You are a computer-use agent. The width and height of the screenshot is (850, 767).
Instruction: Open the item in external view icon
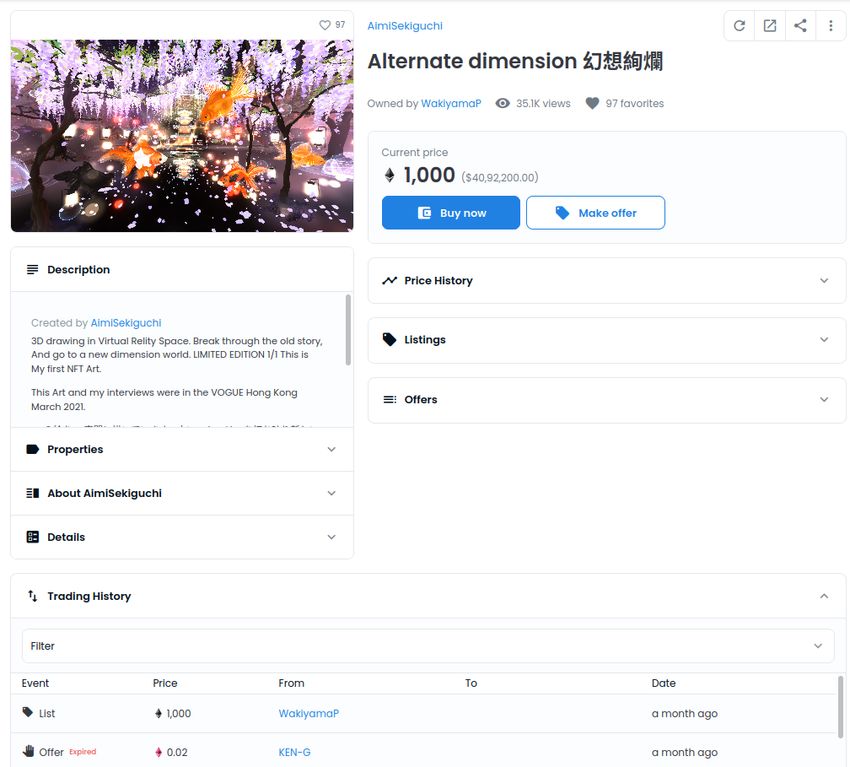pos(769,25)
